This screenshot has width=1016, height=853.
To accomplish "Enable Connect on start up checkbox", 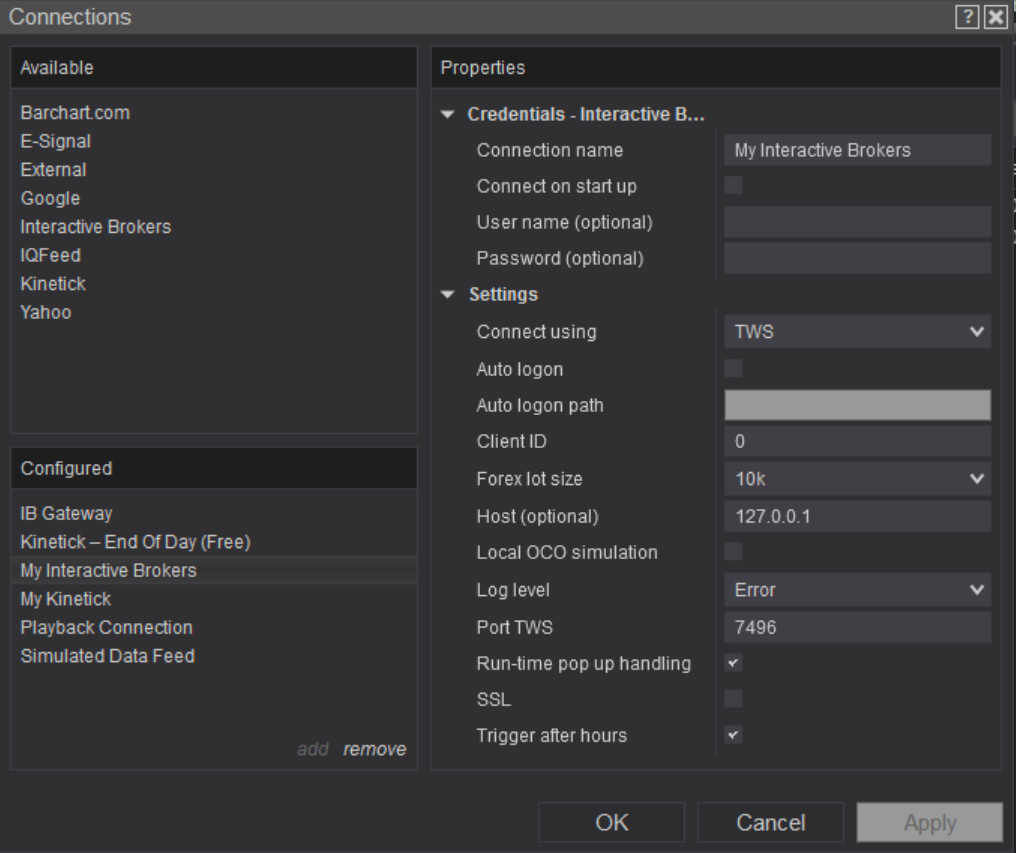I will click(734, 186).
